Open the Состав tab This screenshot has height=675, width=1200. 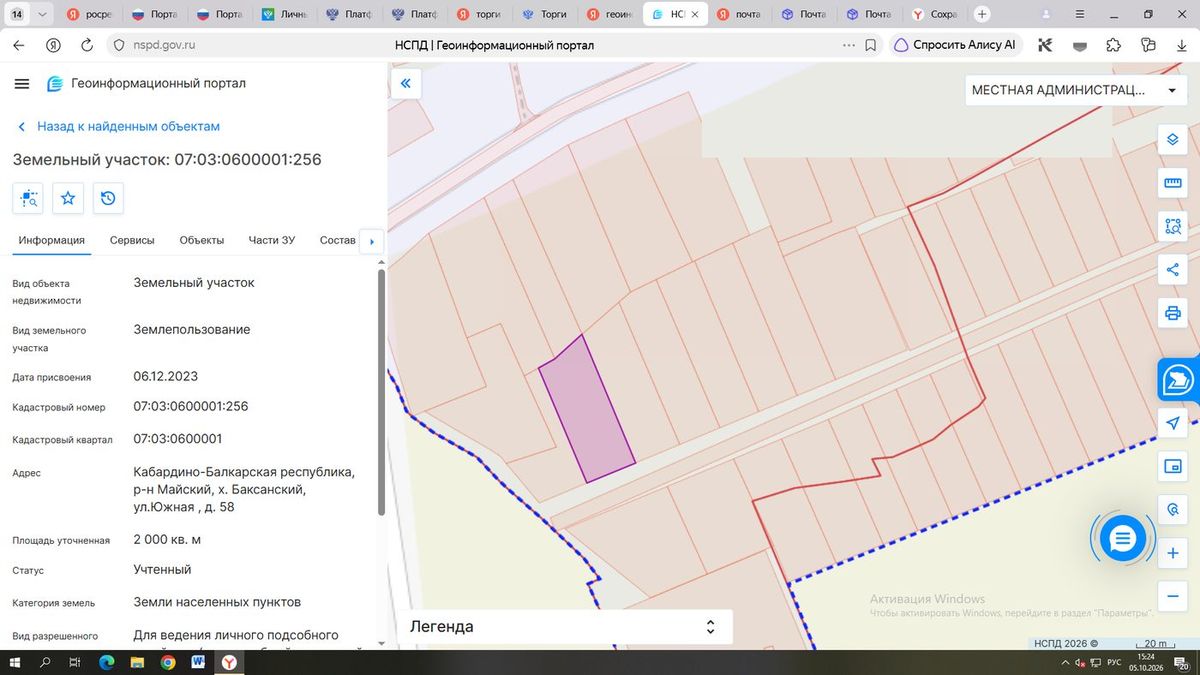[x=337, y=240]
